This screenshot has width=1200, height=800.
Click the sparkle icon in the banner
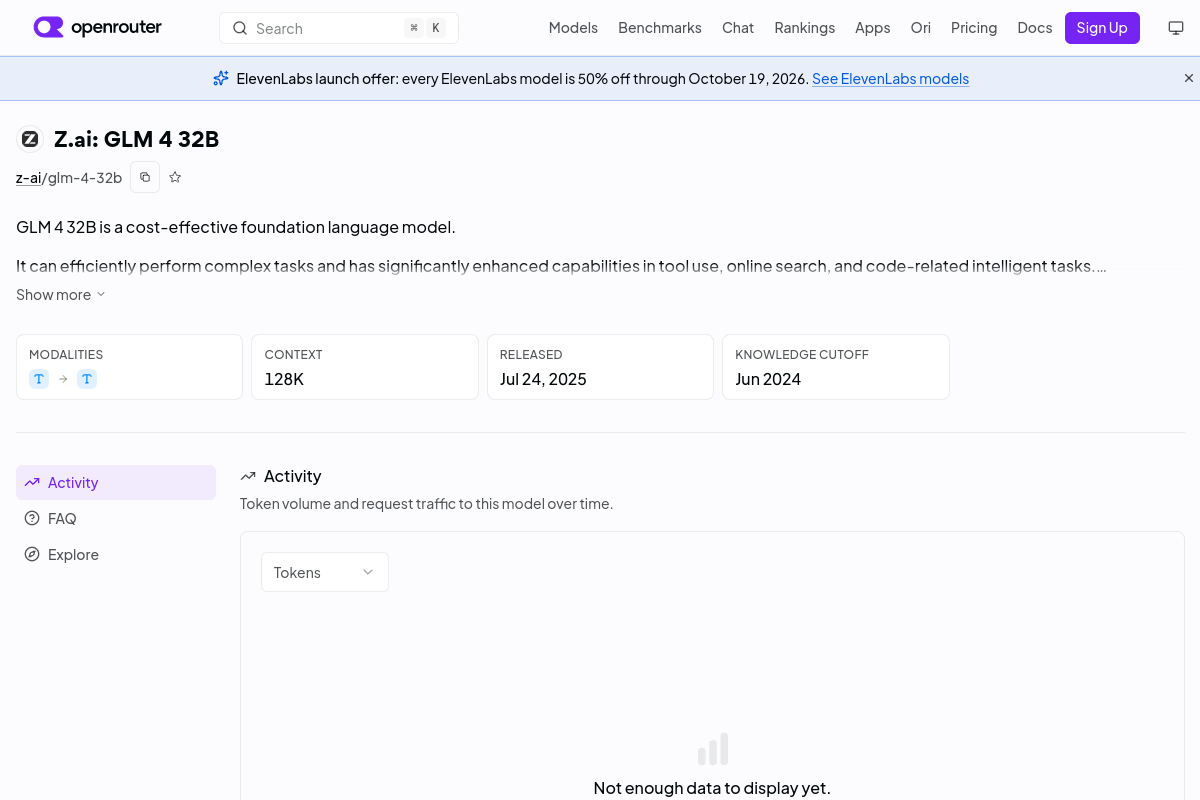tap(221, 78)
